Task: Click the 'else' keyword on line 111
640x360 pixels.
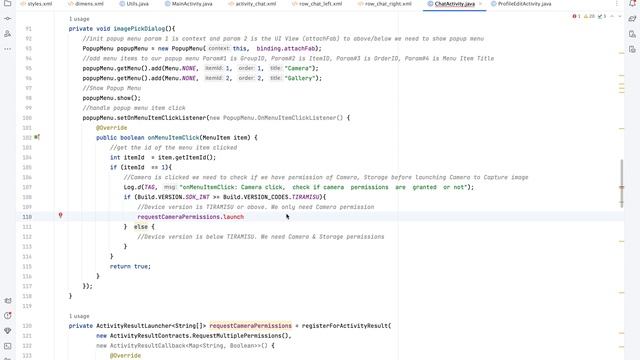Action: point(141,227)
